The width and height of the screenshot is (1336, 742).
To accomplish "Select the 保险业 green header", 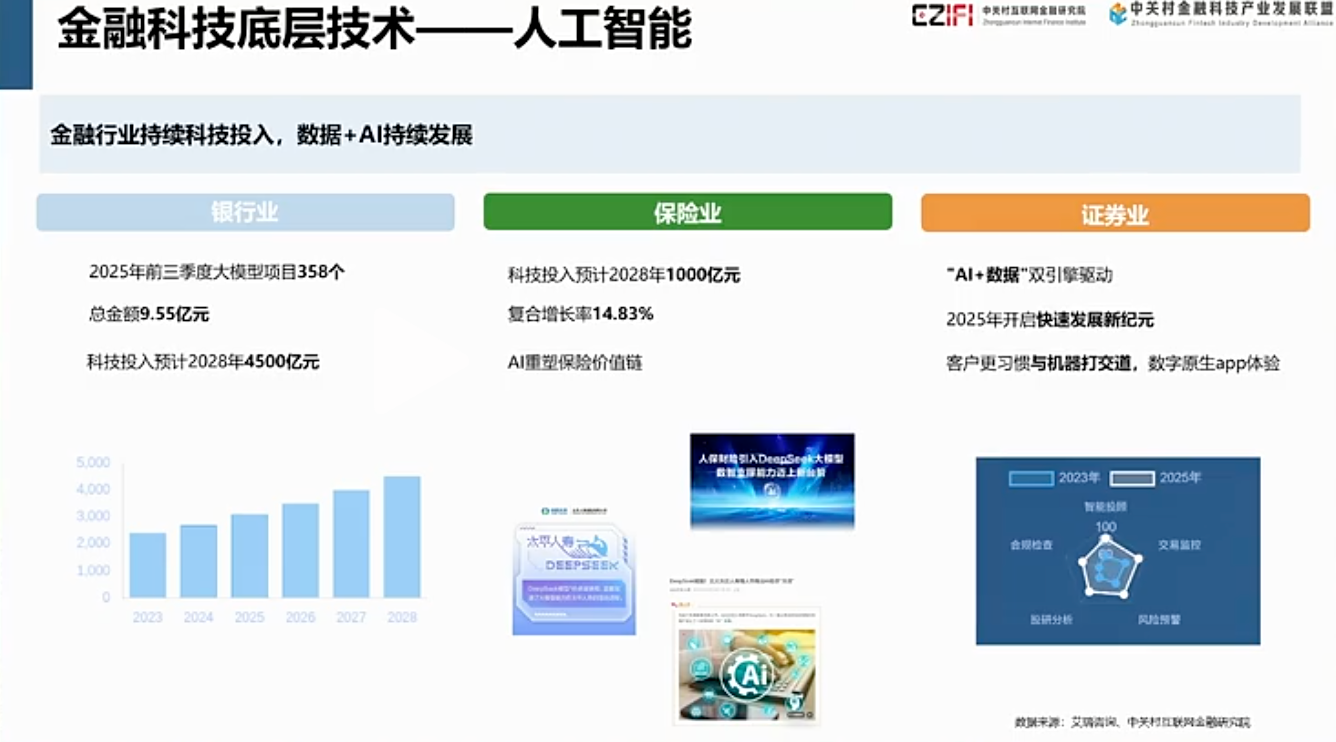I will 687,213.
